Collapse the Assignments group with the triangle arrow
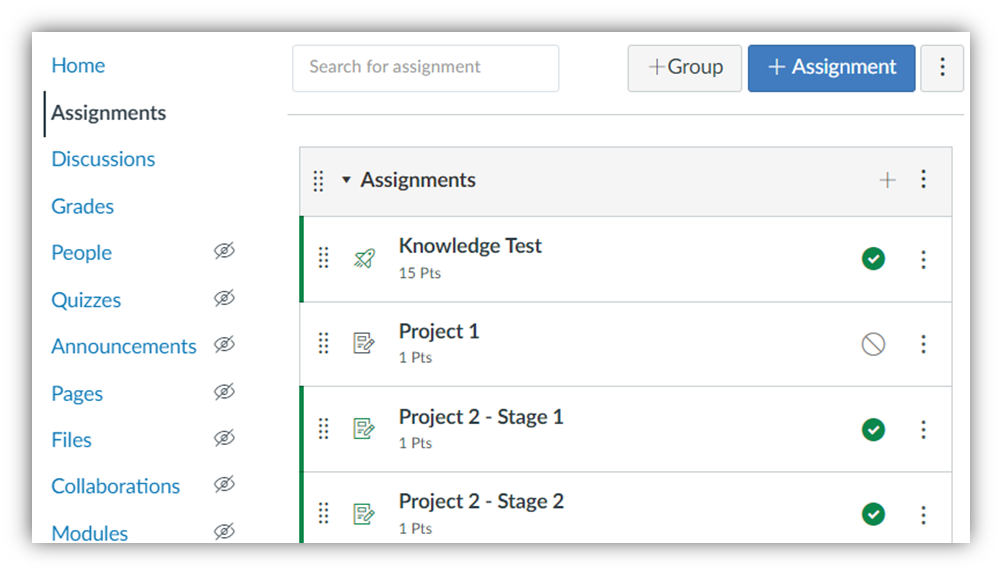The width and height of the screenshot is (1002, 575). click(346, 180)
